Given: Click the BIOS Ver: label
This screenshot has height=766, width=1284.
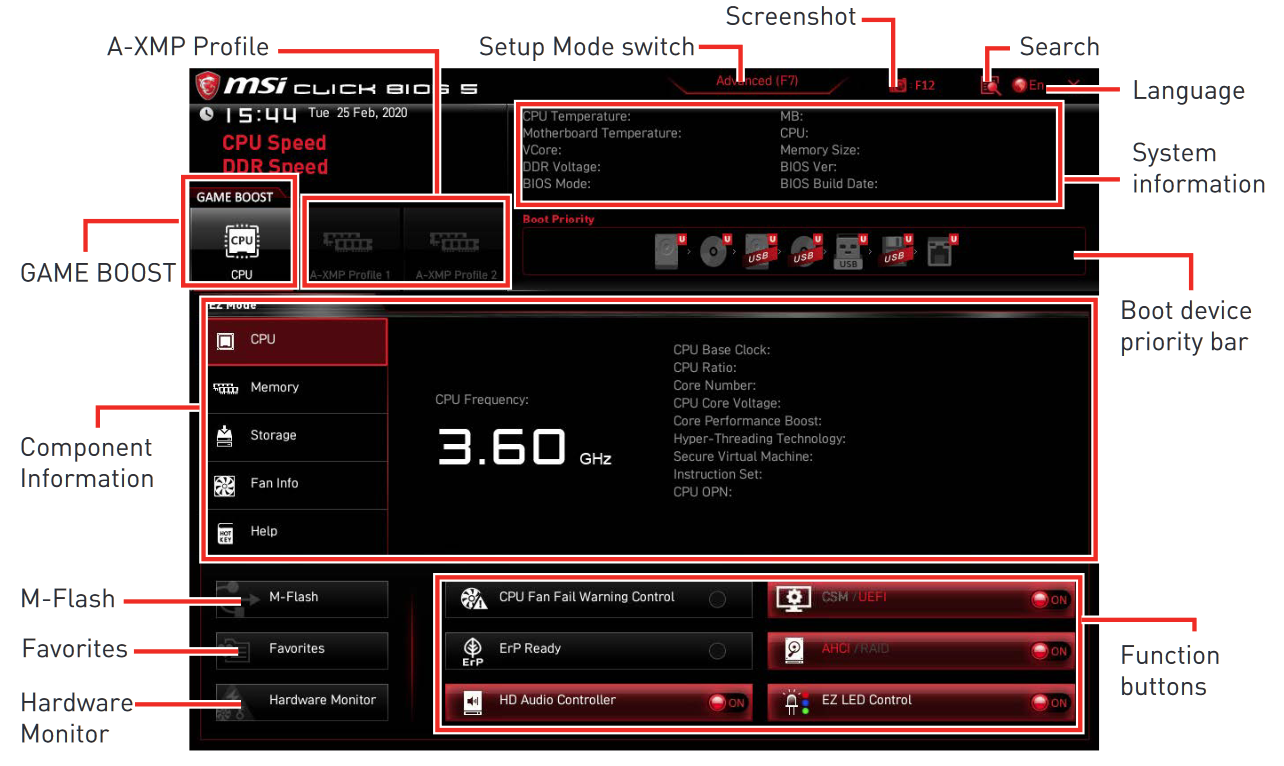Looking at the screenshot, I should 808,167.
